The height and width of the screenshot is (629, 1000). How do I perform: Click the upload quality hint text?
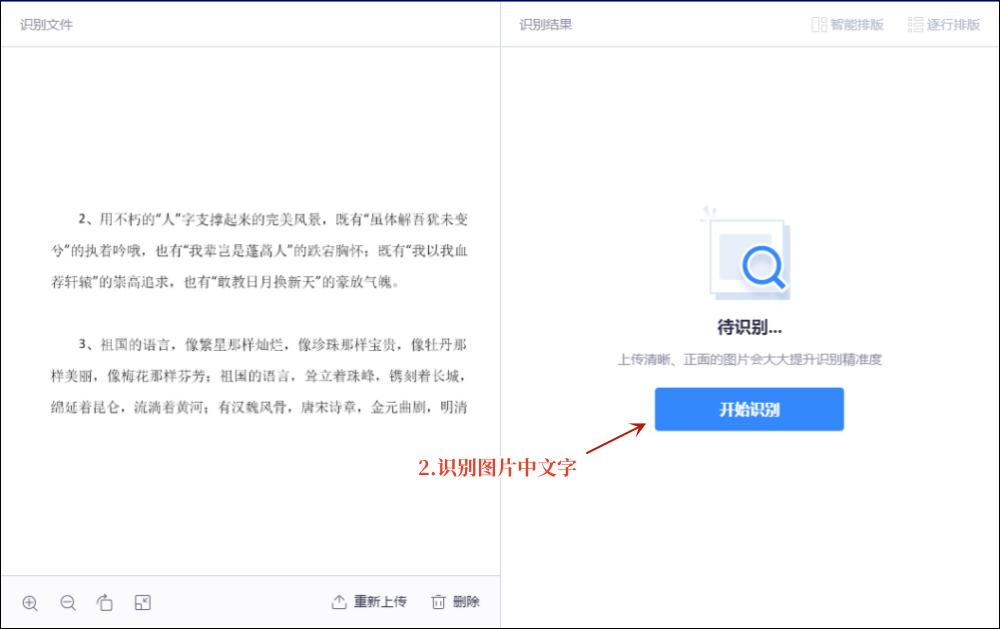[748, 360]
